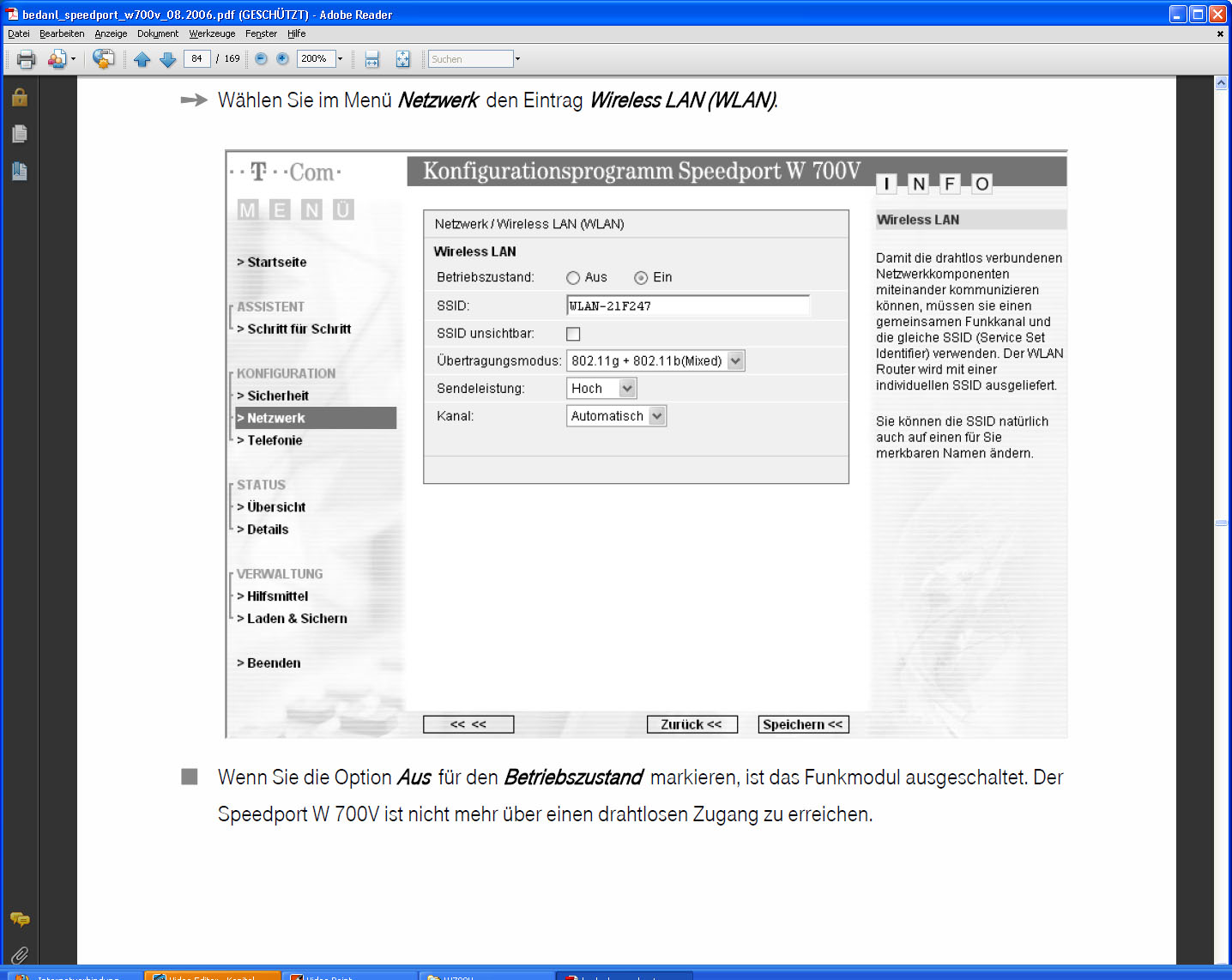Click the page number field showing 84
Screen dimensions: 1232x980
(x=197, y=58)
